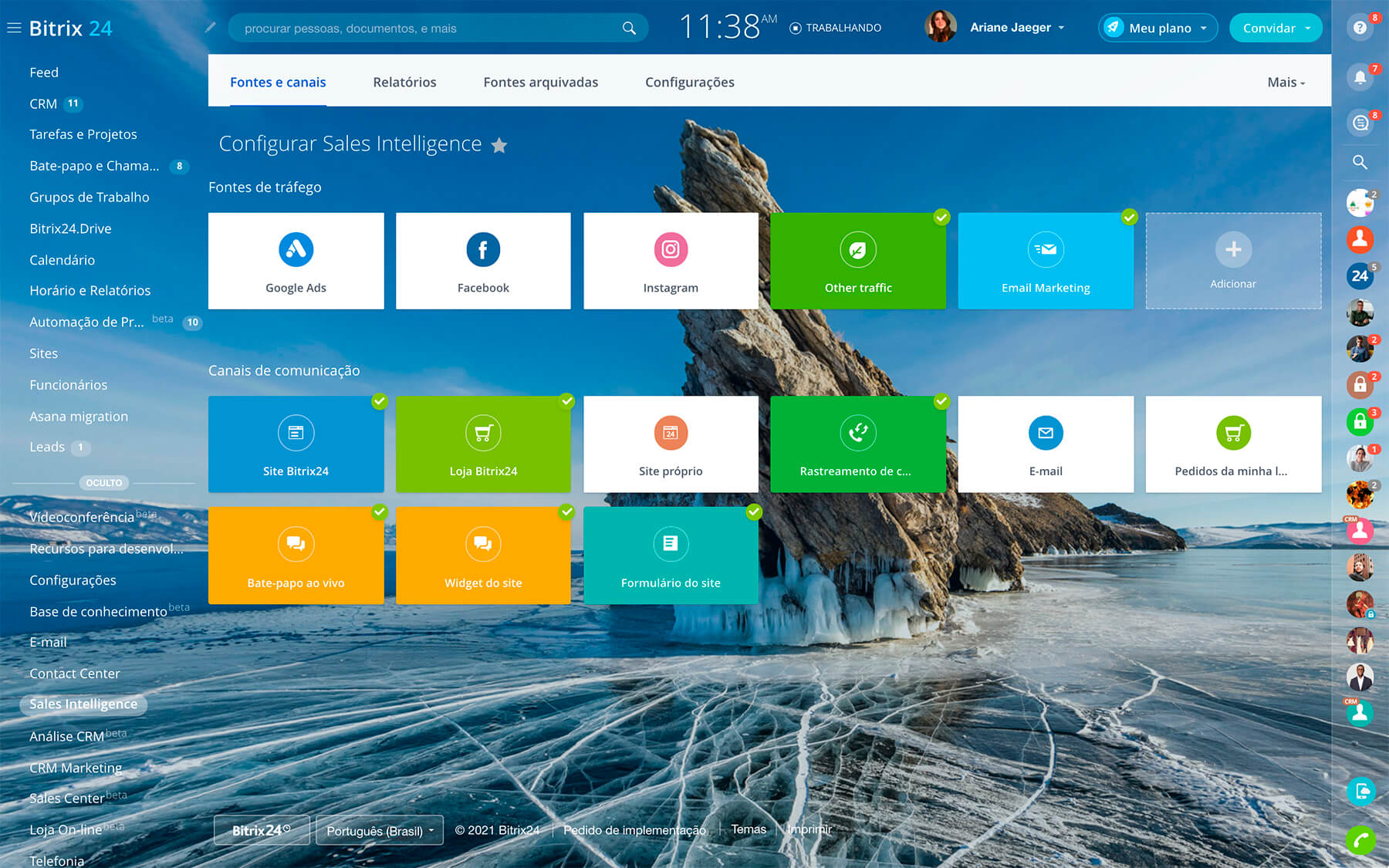Expand the Ariane Jaeger user menu
Screen dimensions: 1389x868
coord(1017,28)
